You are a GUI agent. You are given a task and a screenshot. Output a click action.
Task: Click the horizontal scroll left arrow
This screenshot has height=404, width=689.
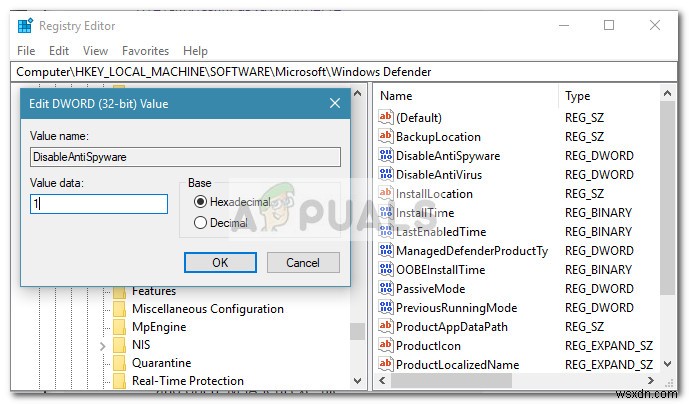tap(382, 381)
